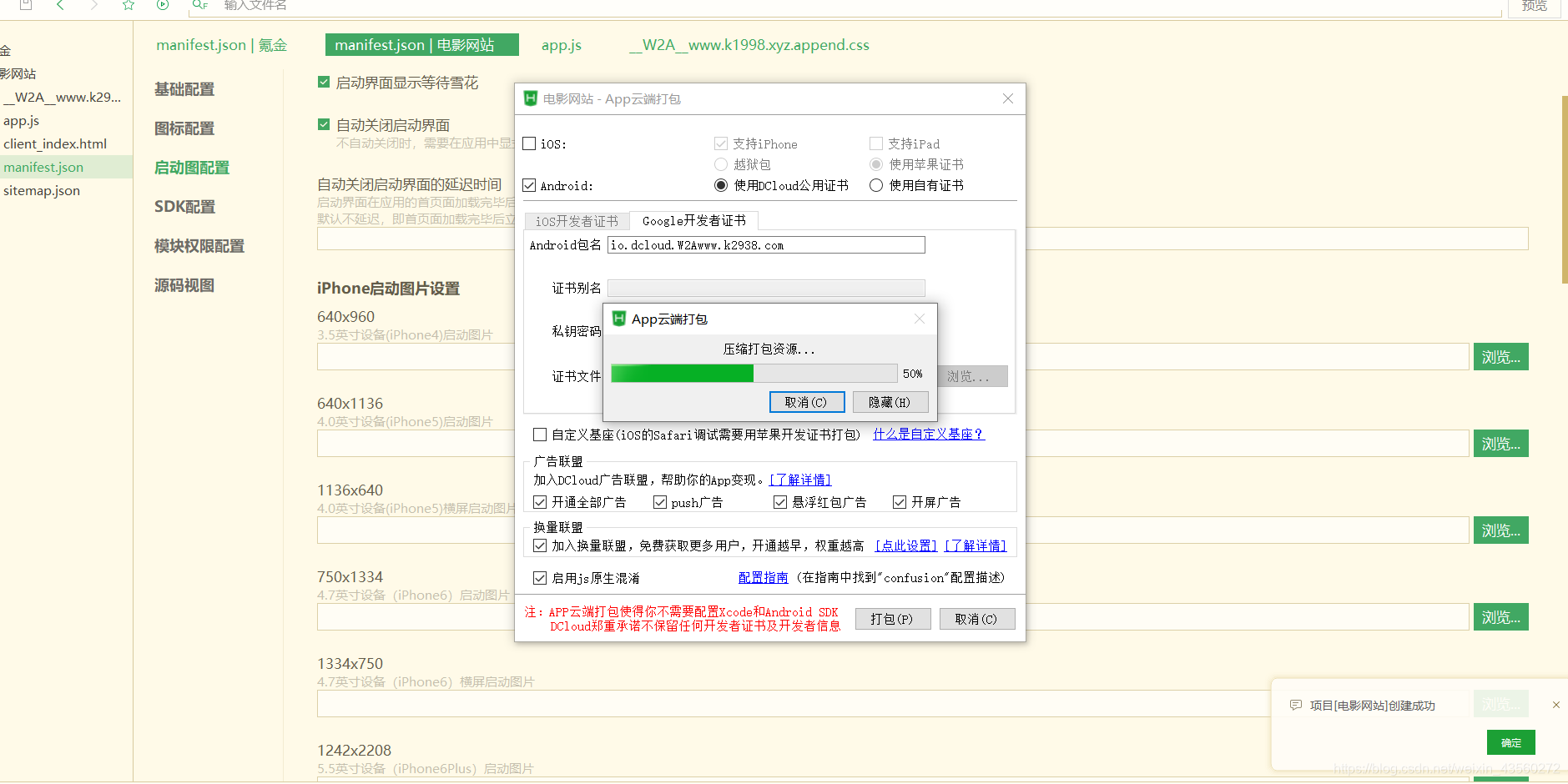Image resolution: width=1568 pixels, height=784 pixels.
Task: Select the 使用自有证书 radio button
Action: click(x=875, y=185)
